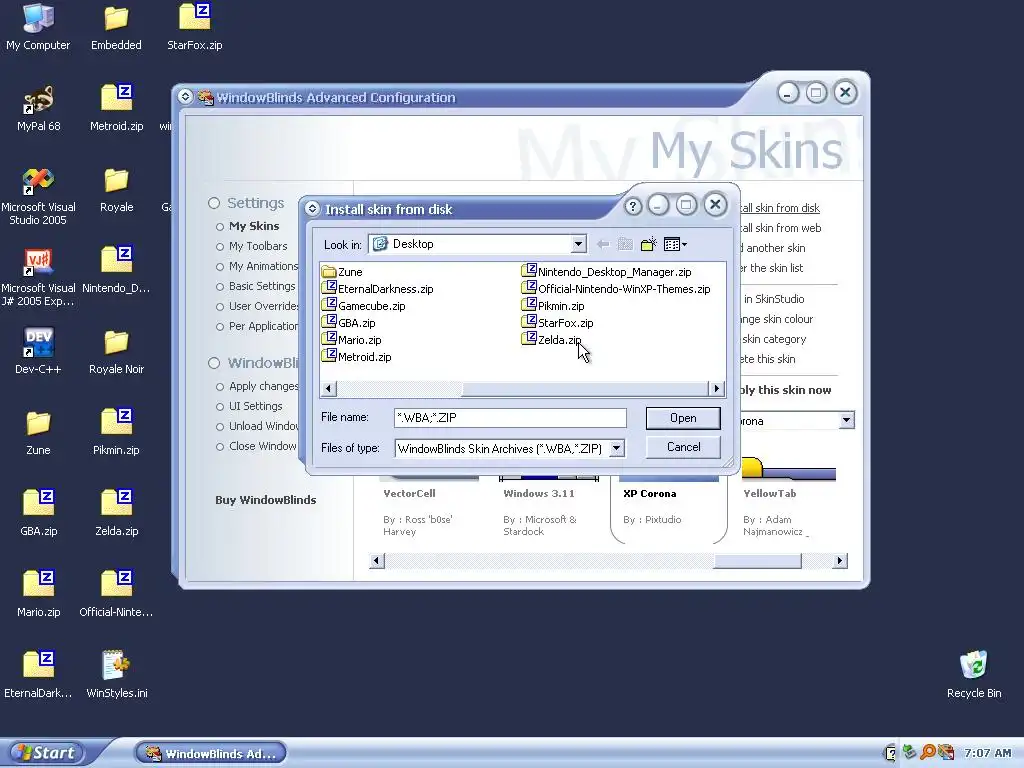Click the Create New Folder toolbar icon
The height and width of the screenshot is (768, 1024).
[x=648, y=244]
